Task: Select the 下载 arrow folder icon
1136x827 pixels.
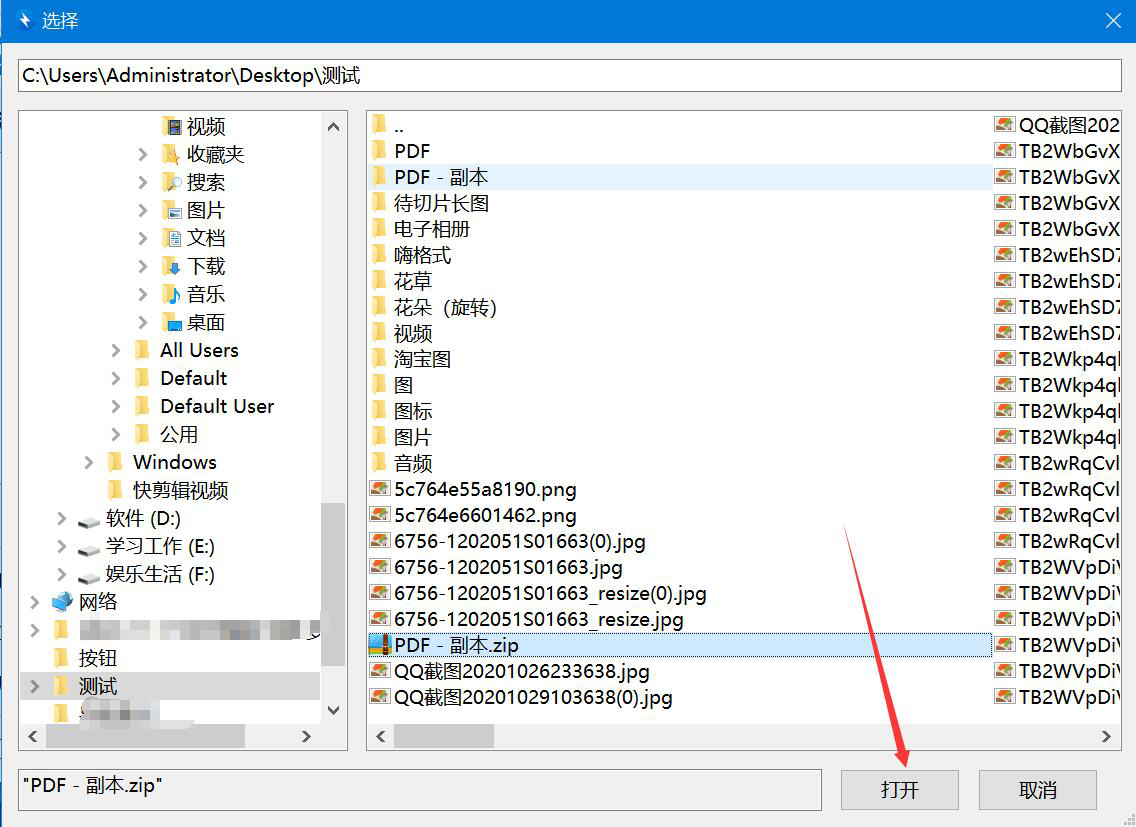Action: [172, 267]
